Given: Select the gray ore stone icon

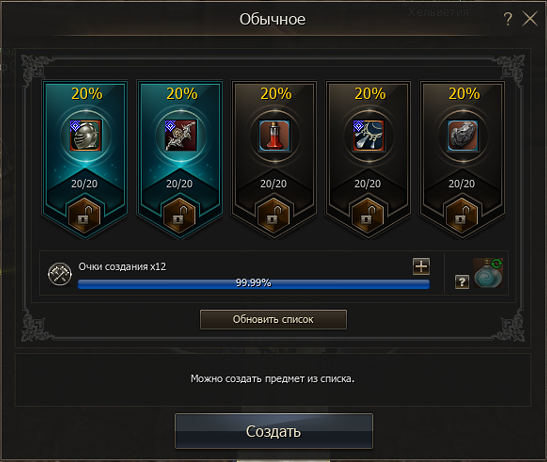Looking at the screenshot, I should [x=463, y=136].
